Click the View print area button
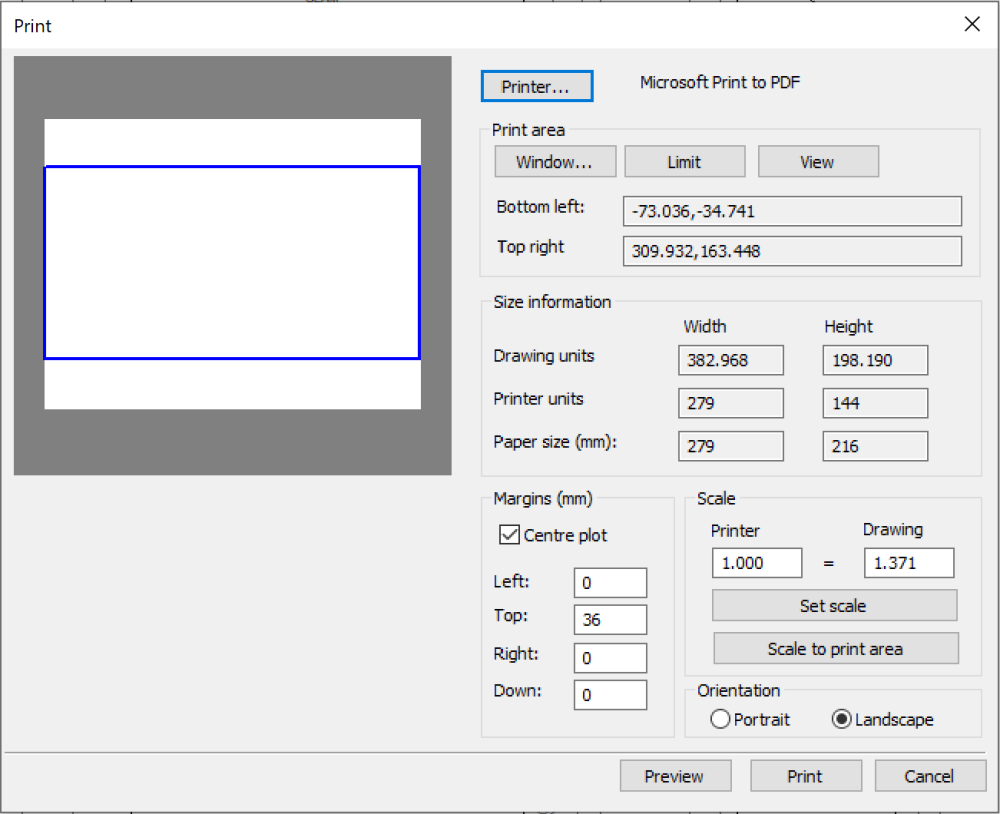This screenshot has width=1000, height=814. pos(818,161)
